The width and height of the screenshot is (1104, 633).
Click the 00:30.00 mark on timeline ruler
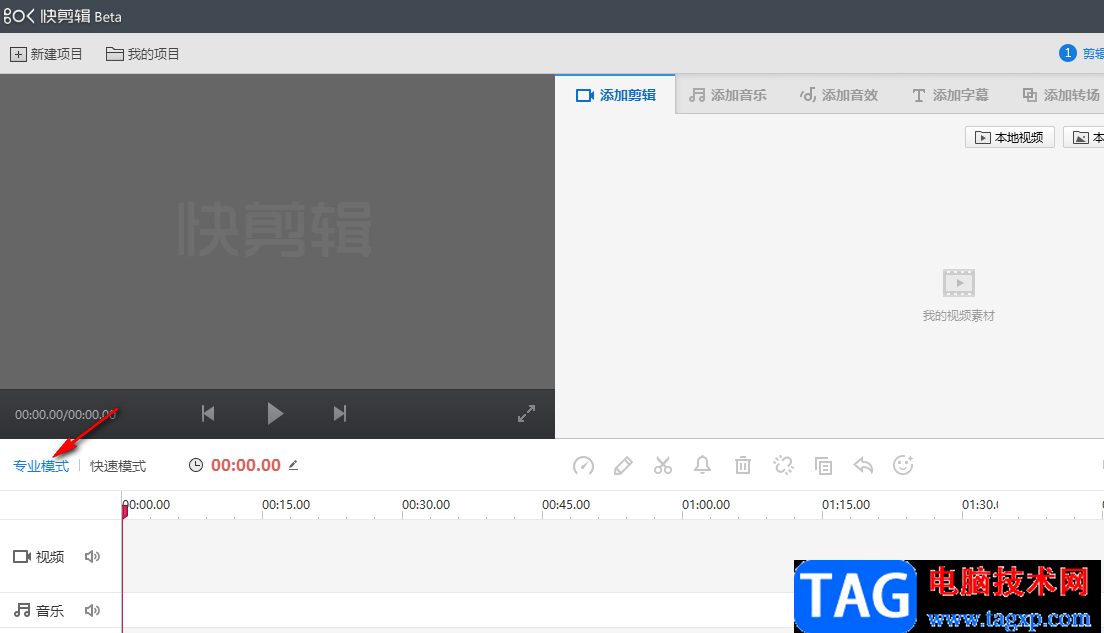click(426, 505)
